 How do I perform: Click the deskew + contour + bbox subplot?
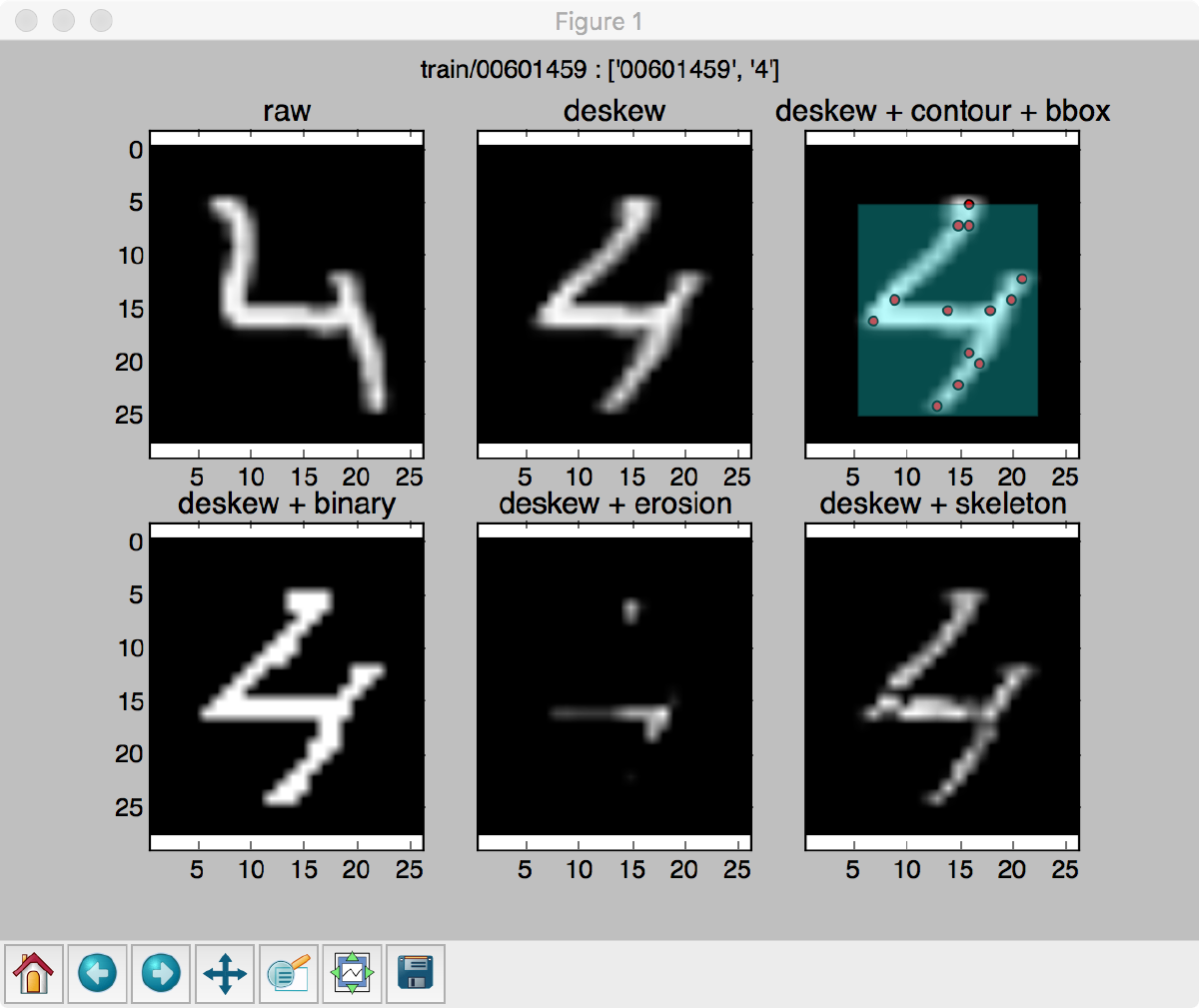pyautogui.click(x=940, y=295)
